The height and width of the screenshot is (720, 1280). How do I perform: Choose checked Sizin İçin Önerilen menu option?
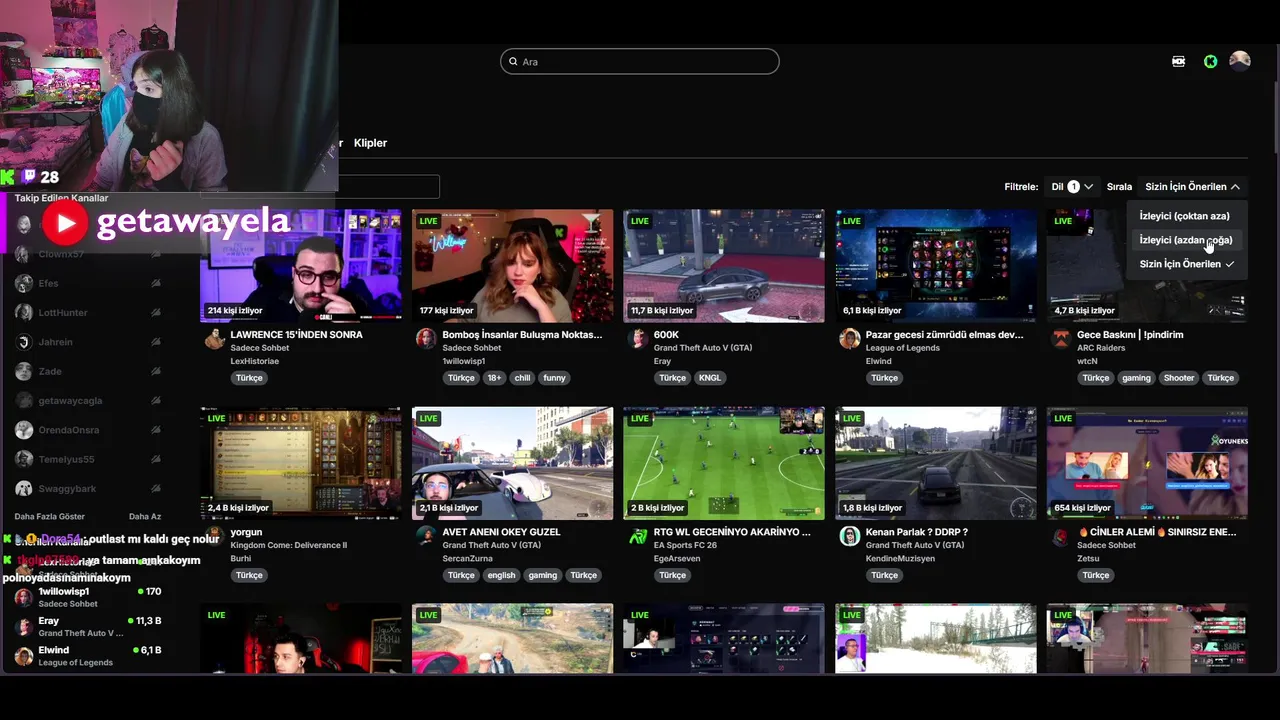1186,264
